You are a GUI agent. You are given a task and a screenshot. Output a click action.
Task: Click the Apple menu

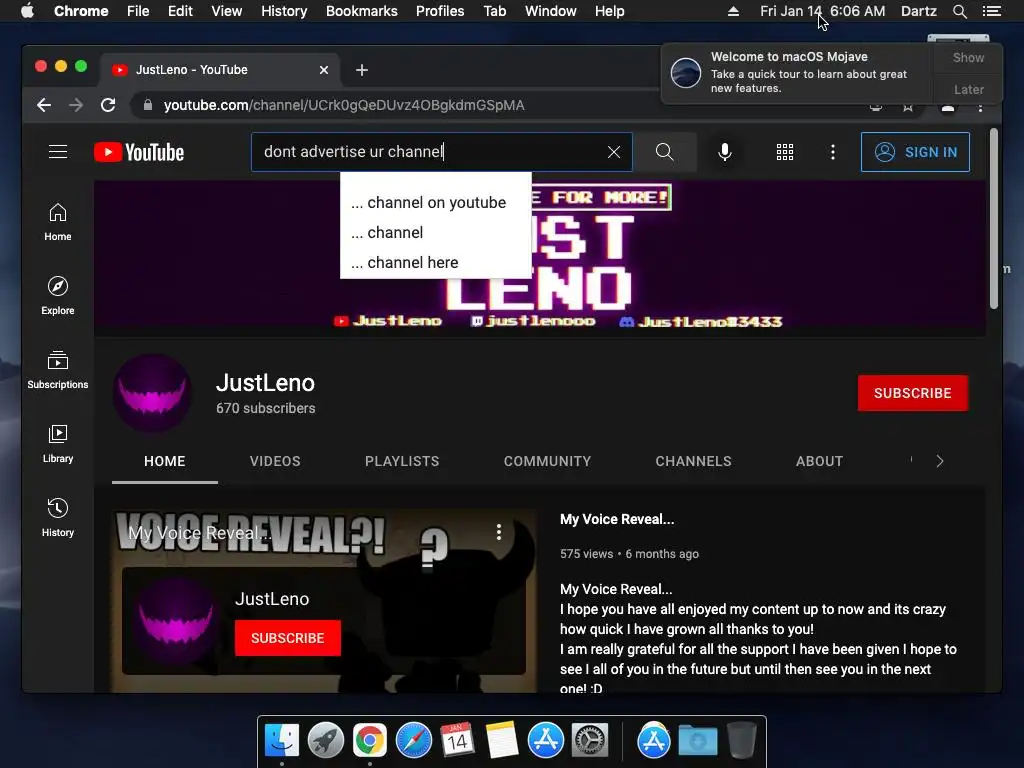(27, 11)
